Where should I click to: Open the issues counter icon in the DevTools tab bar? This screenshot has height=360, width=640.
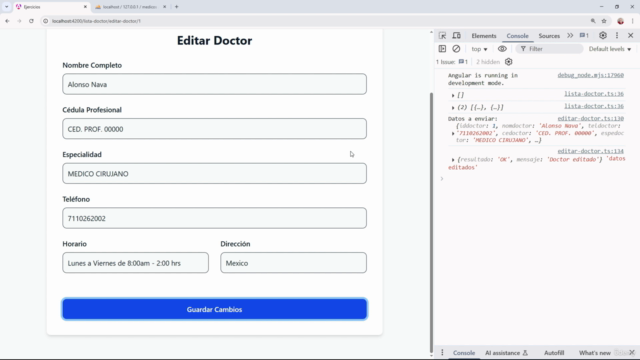click(584, 36)
